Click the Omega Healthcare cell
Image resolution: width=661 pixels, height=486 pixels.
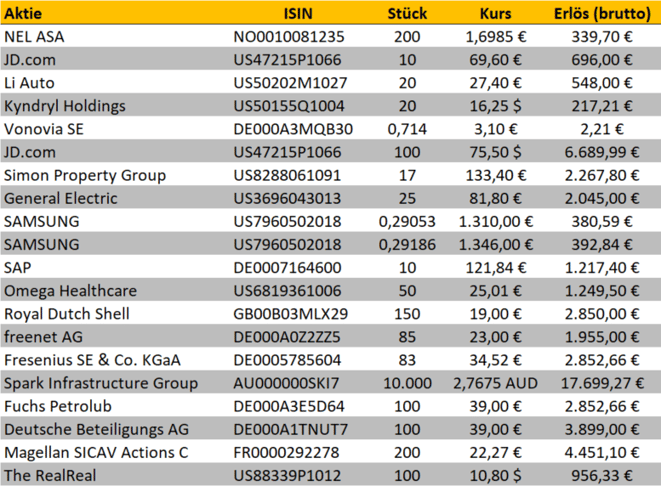pos(70,291)
